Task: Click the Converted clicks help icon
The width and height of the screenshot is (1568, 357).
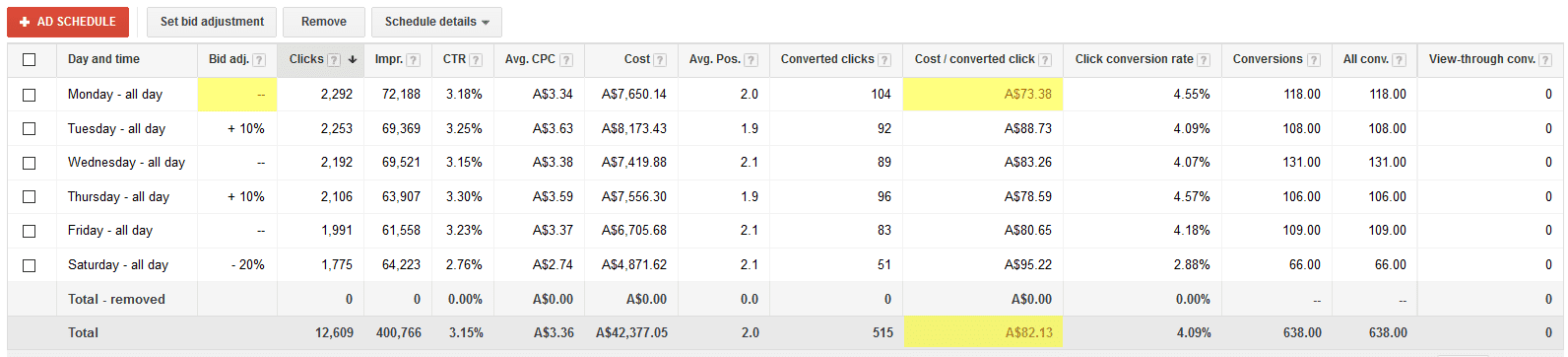Action: [x=884, y=60]
